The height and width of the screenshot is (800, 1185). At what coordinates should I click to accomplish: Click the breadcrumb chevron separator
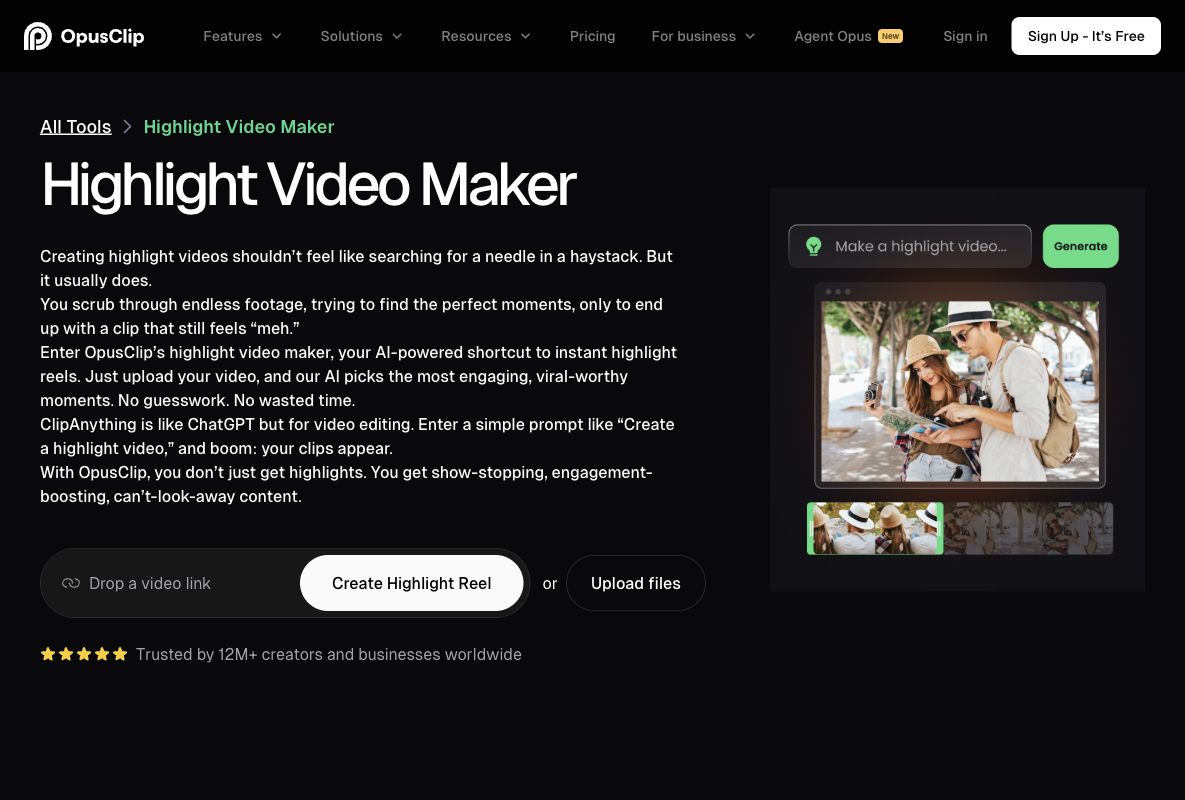click(127, 127)
